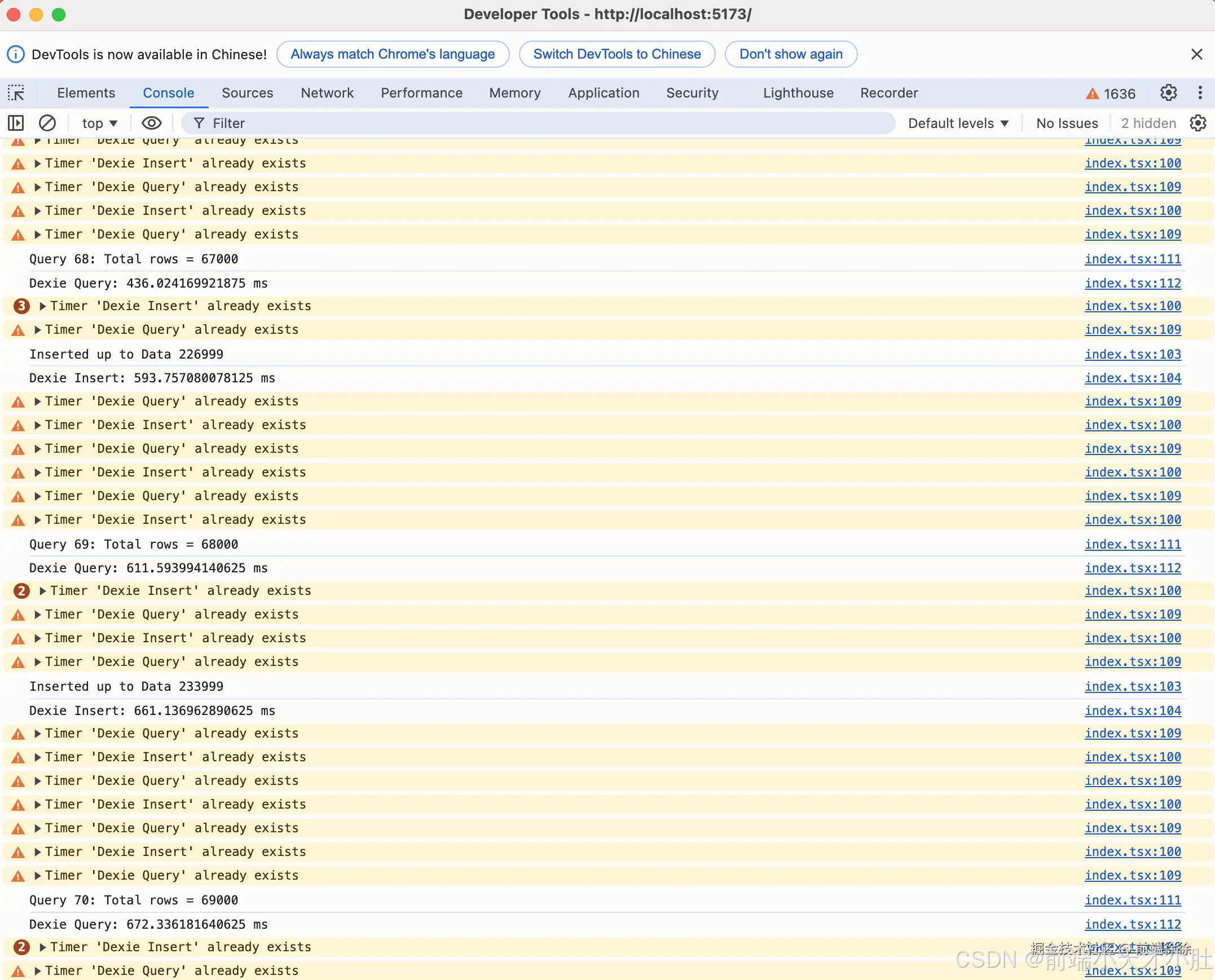Click Don't show again button
The image size is (1215, 980).
coord(791,54)
